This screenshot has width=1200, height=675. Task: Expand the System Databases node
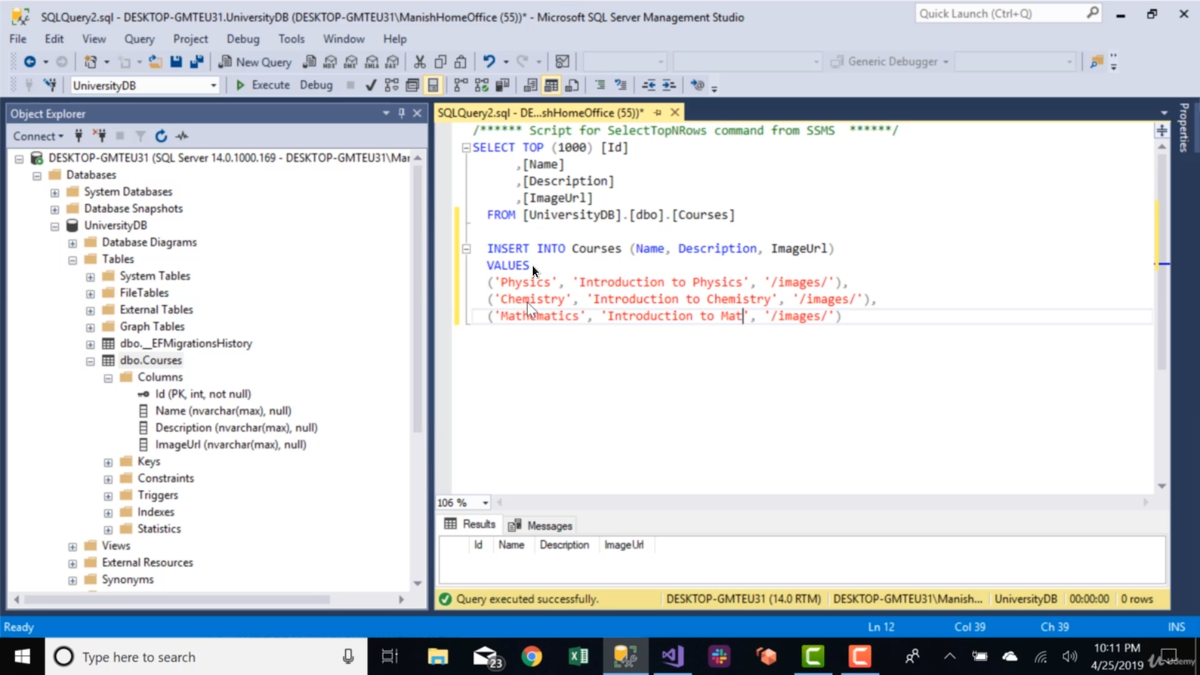point(55,192)
